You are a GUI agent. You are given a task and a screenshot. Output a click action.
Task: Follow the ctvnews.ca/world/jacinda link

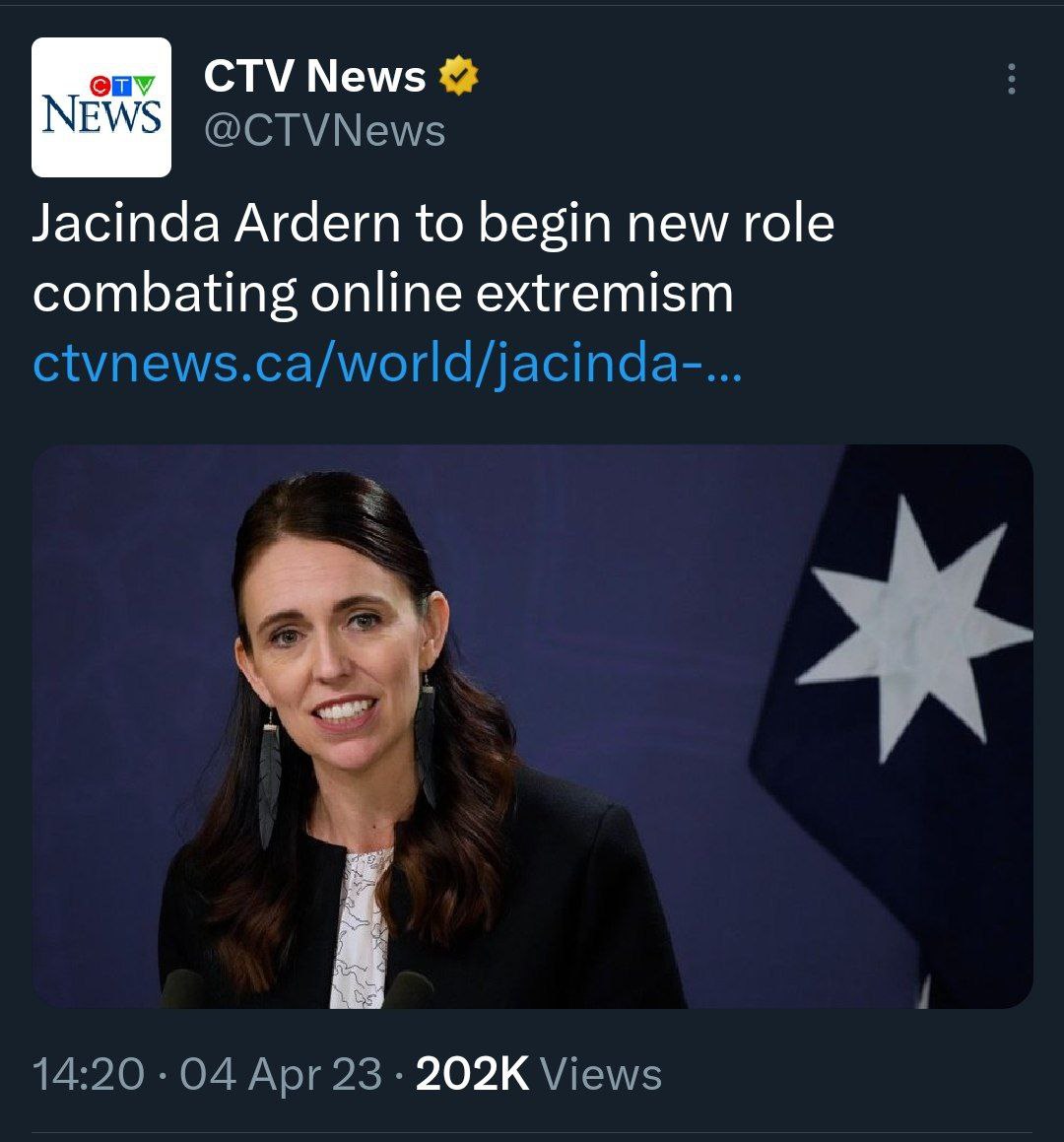(x=387, y=363)
